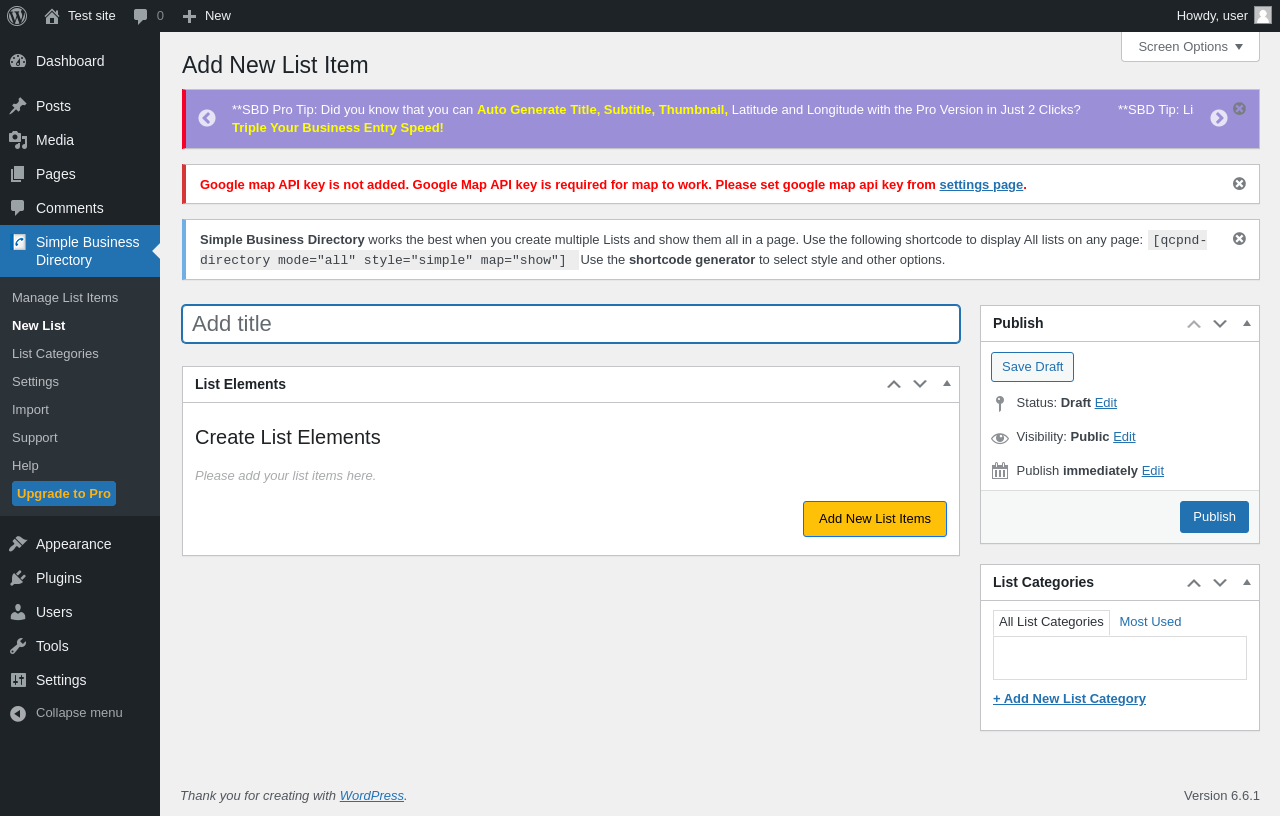Open Help submenu page
Image resolution: width=1280 pixels, height=816 pixels.
click(25, 465)
